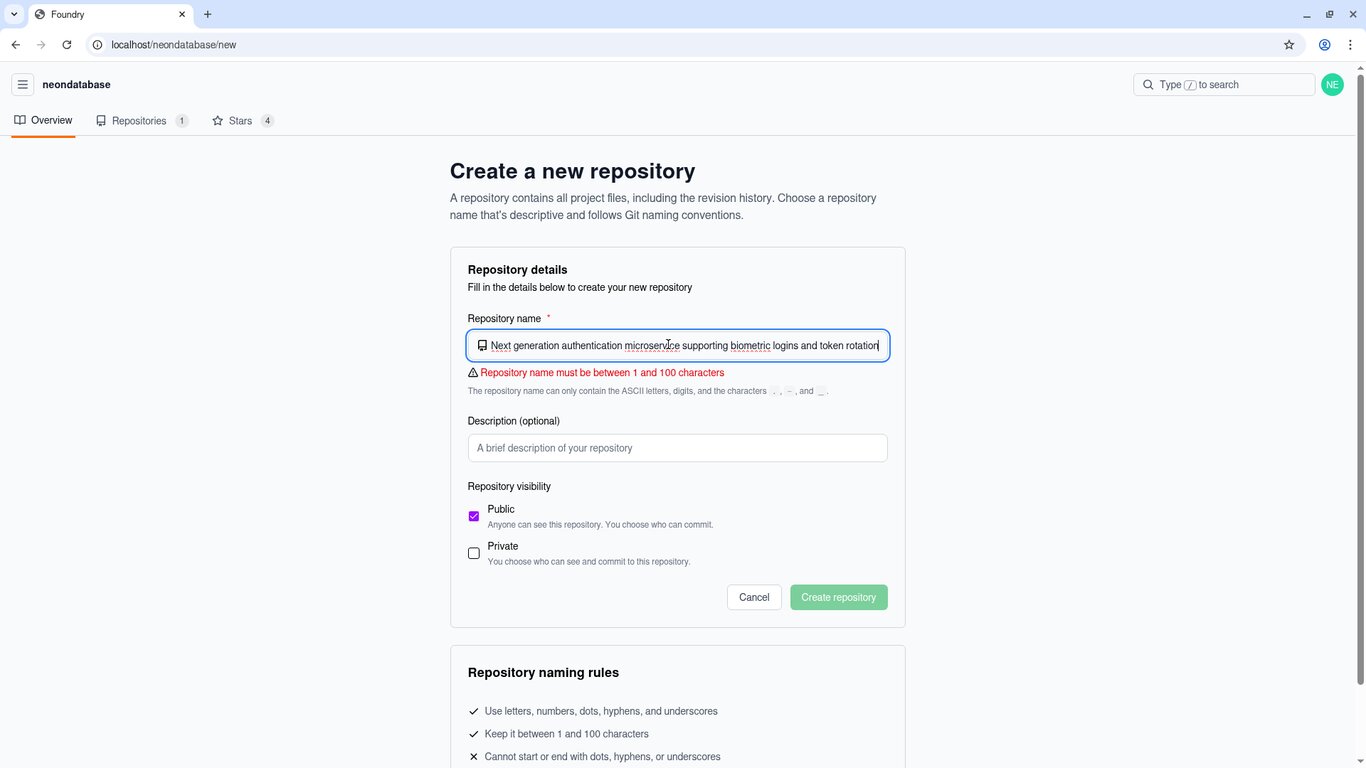Cancel the repository creation
The height and width of the screenshot is (768, 1366).
(x=754, y=597)
